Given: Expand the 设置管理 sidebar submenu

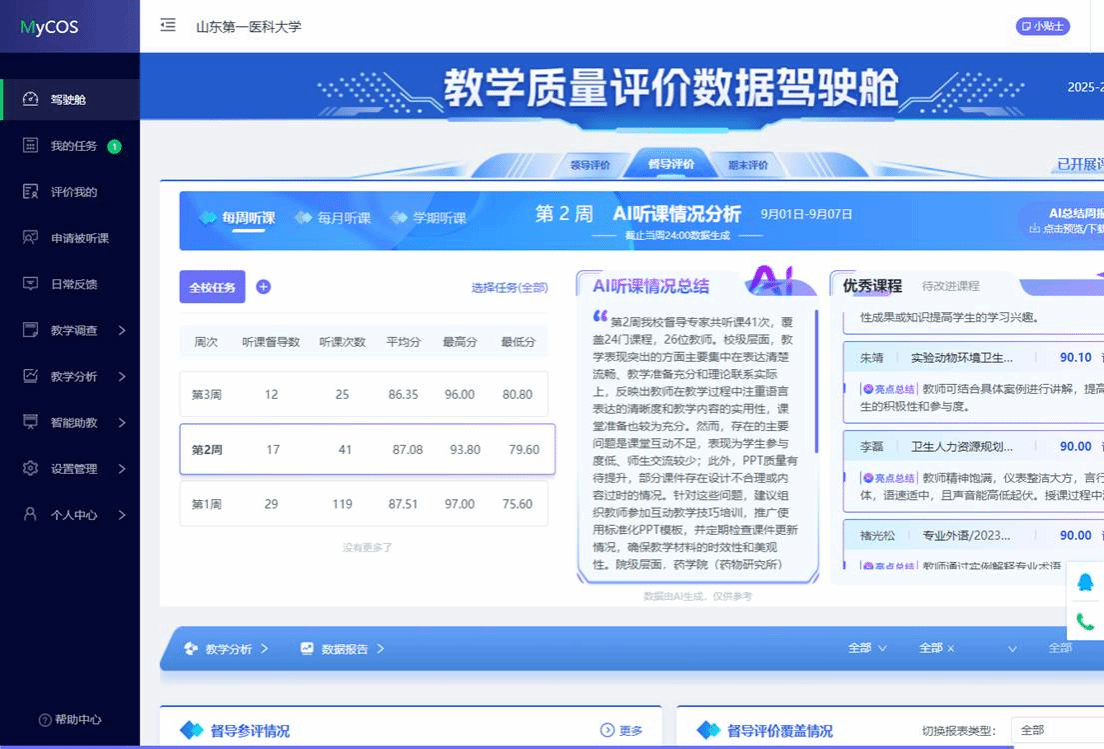Looking at the screenshot, I should pos(122,468).
